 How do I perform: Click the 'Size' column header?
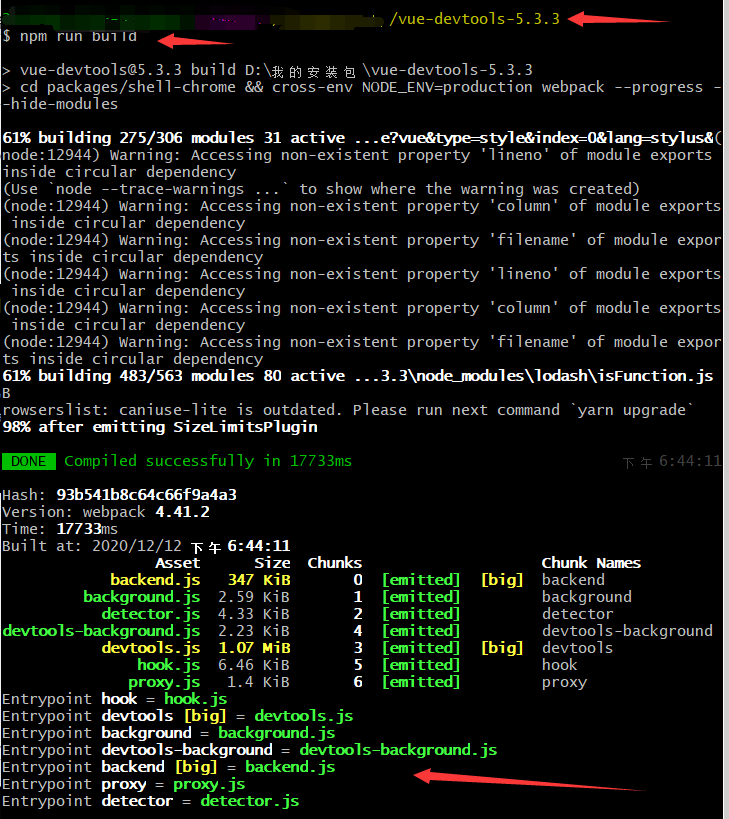tap(272, 563)
